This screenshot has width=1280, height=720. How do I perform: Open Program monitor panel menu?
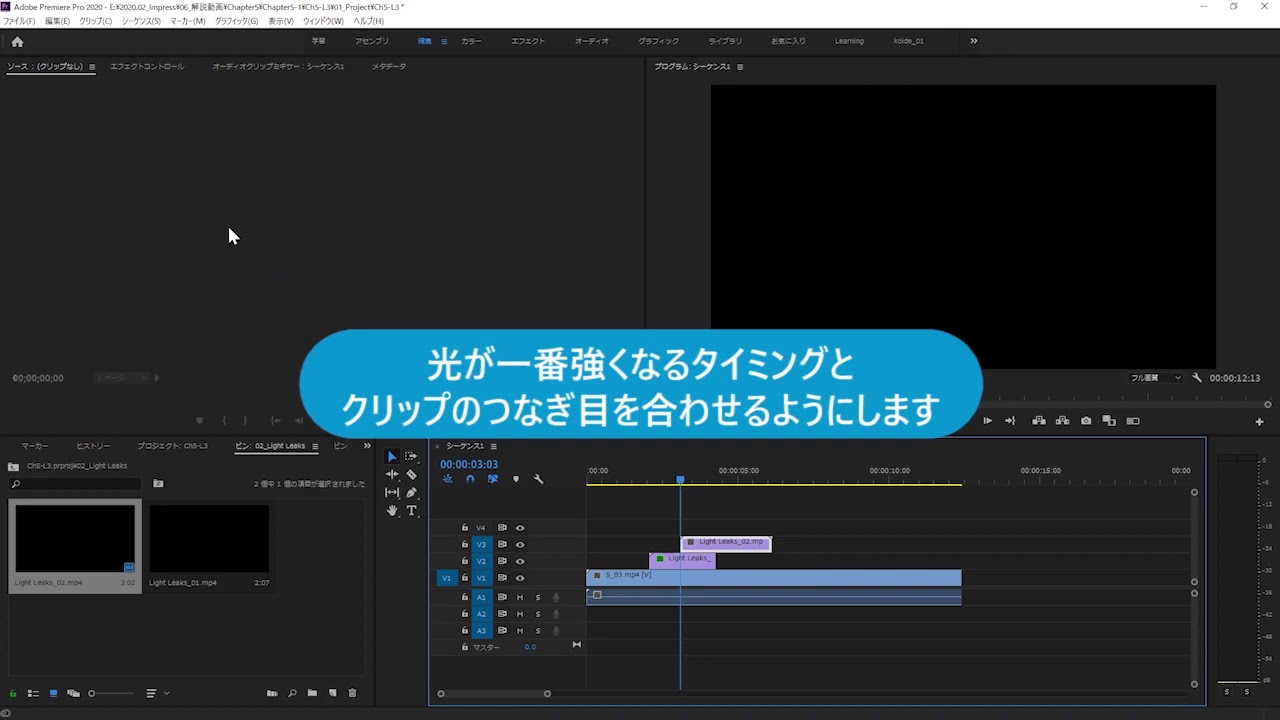click(740, 67)
